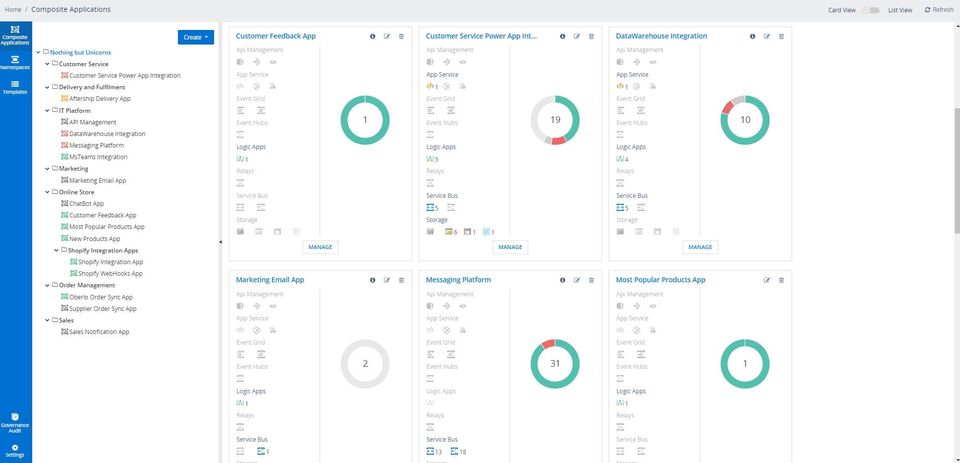Select Sales Notification App in the tree
960x463 pixels.
coord(99,332)
